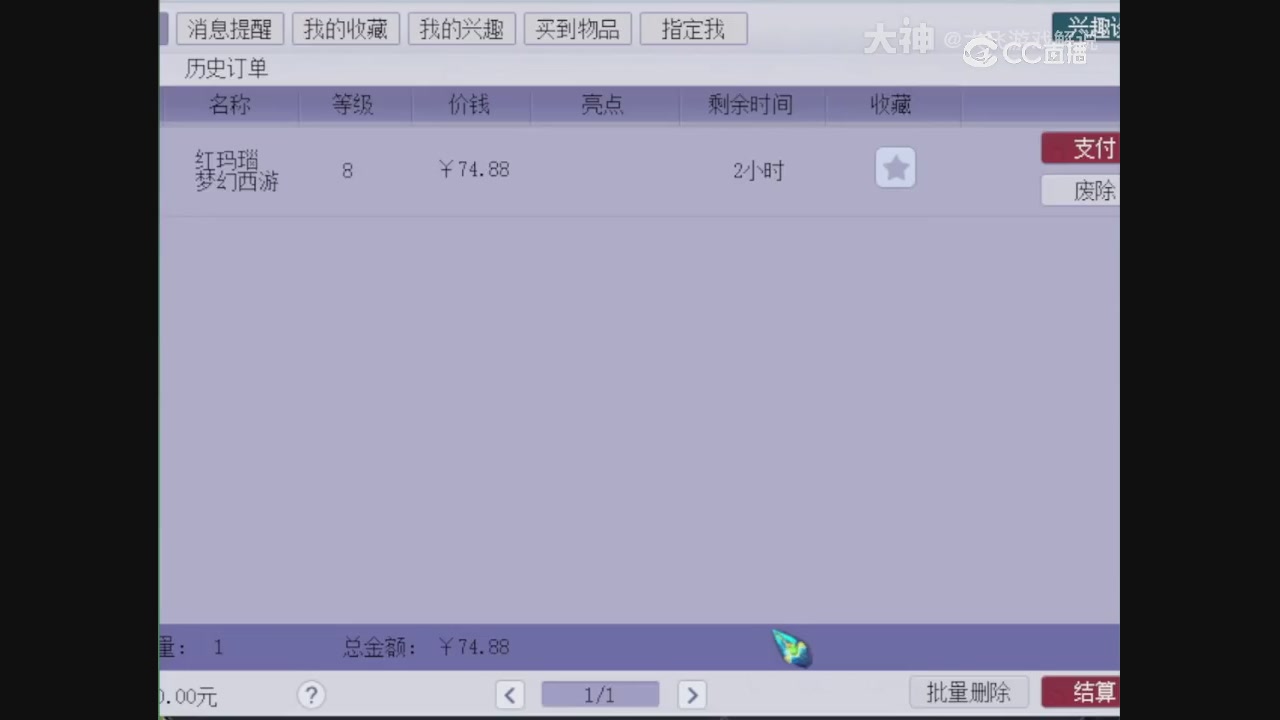Sort orders by the 价钱 column
The image size is (1280, 720).
click(x=470, y=105)
